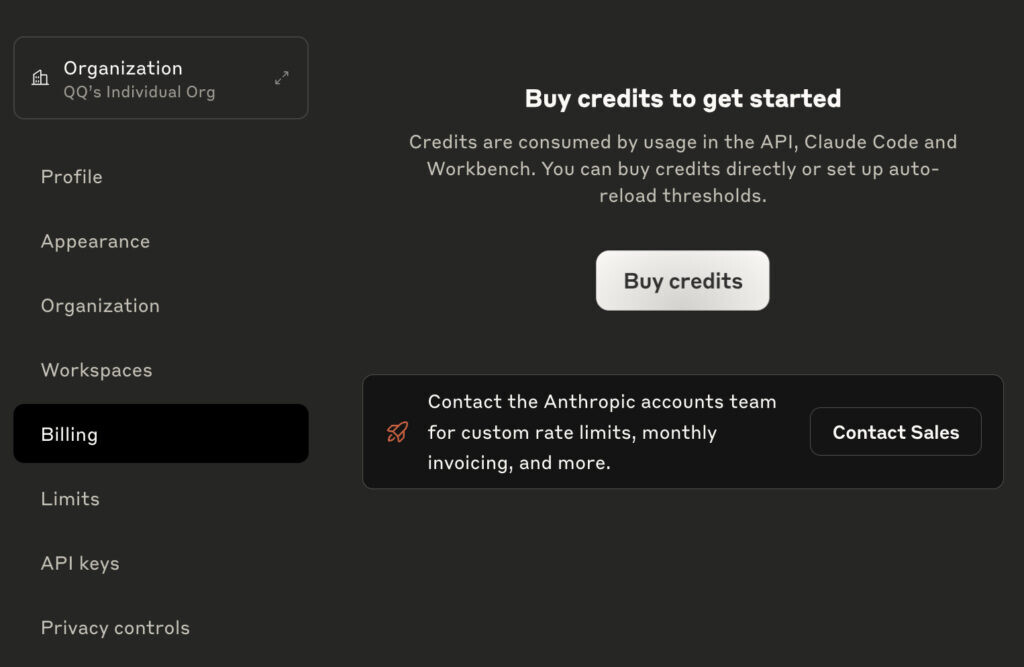Show Privacy controls settings
Image resolution: width=1024 pixels, height=667 pixels.
click(x=115, y=628)
